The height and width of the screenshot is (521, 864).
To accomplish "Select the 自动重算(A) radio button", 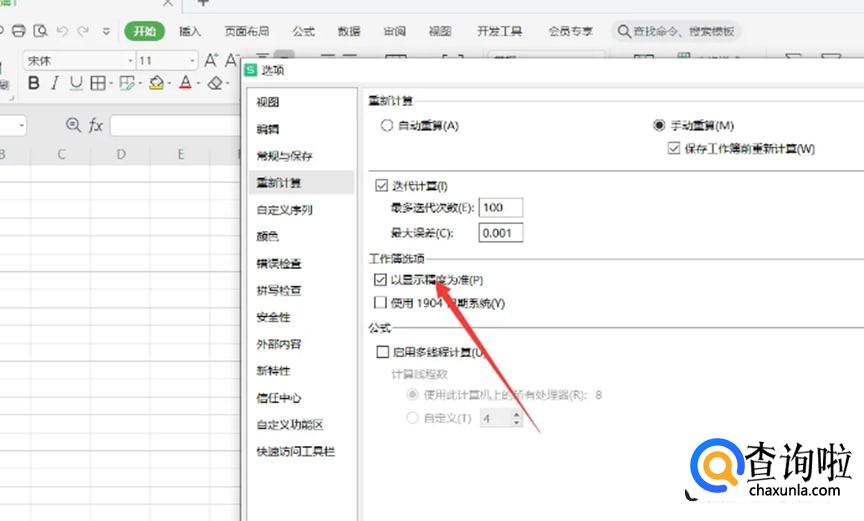I will point(387,126).
